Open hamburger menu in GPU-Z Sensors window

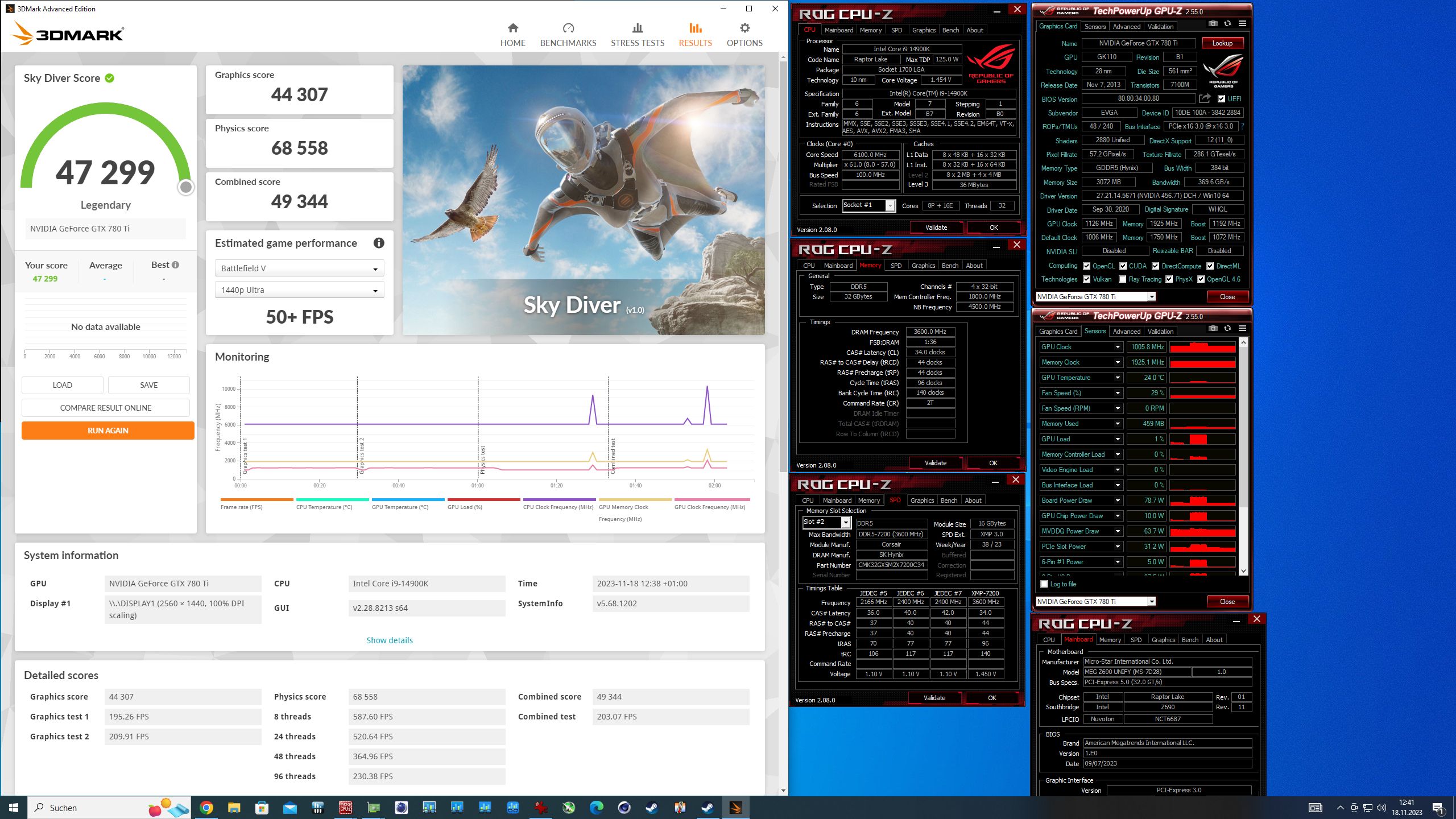[1242, 329]
